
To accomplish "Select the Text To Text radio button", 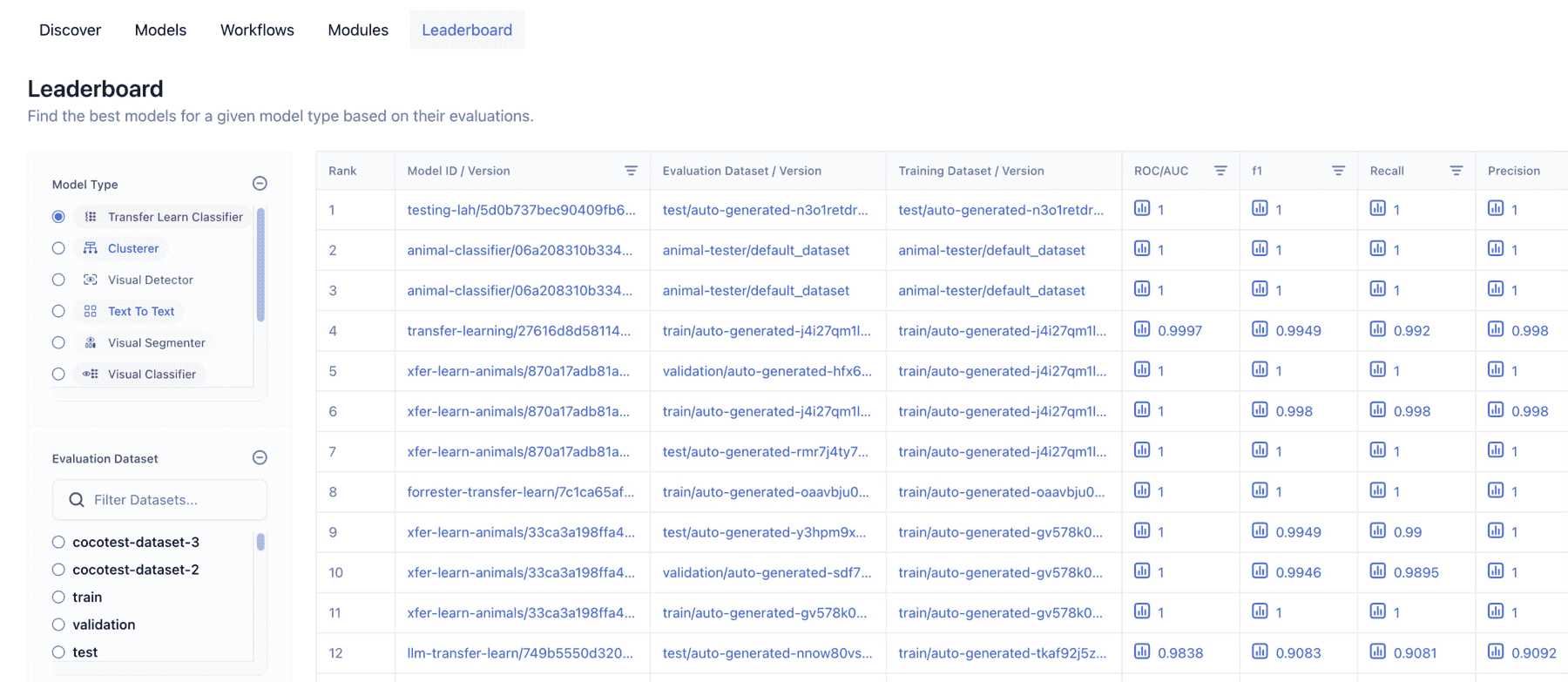I will pos(58,311).
